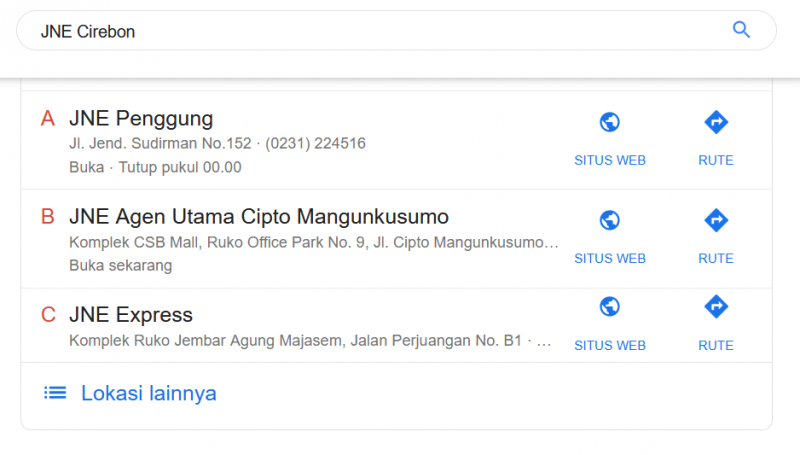Click the blue search magnifier icon
This screenshot has height=455, width=800.
(741, 30)
